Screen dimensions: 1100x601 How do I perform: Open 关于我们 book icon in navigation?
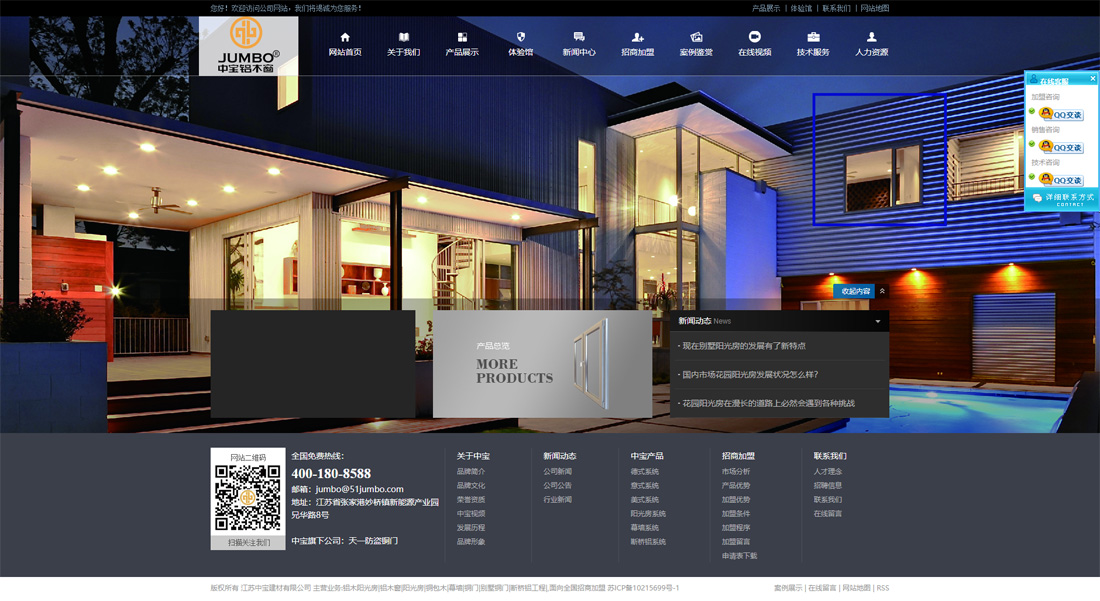[x=403, y=37]
